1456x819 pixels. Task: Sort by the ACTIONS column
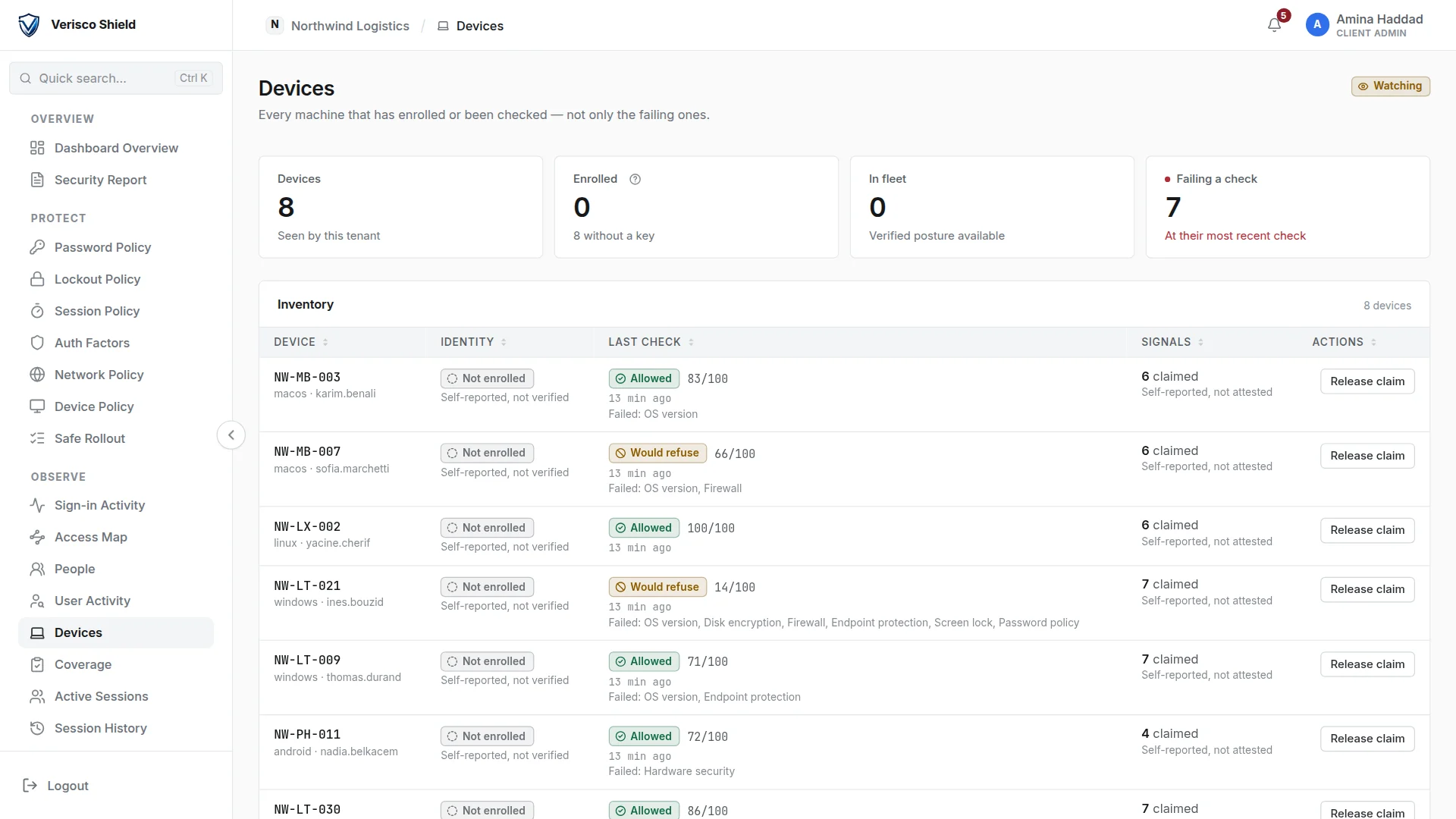pos(1344,342)
